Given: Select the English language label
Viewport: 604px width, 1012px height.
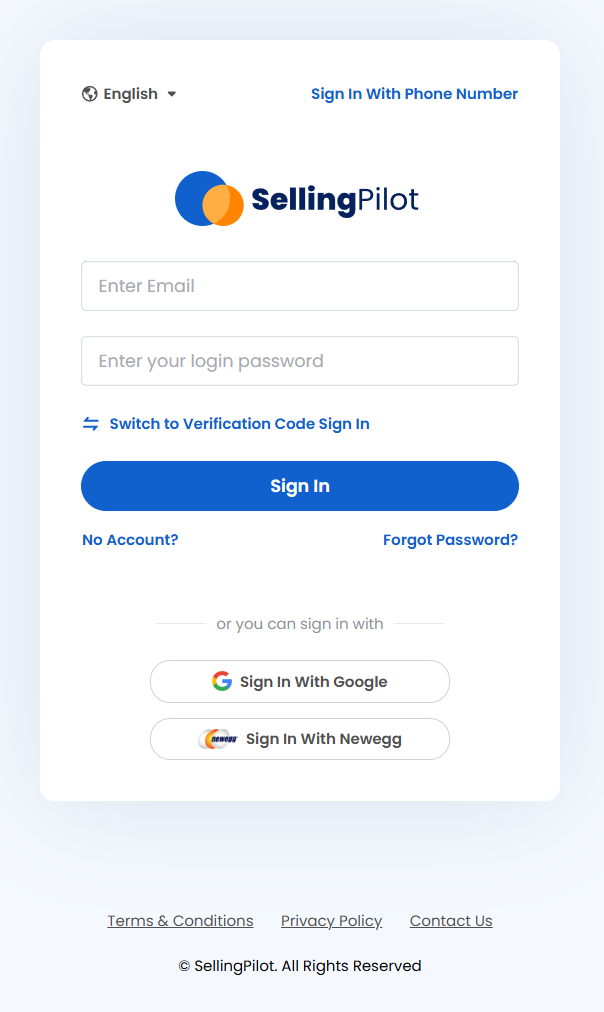Looking at the screenshot, I should coord(130,94).
